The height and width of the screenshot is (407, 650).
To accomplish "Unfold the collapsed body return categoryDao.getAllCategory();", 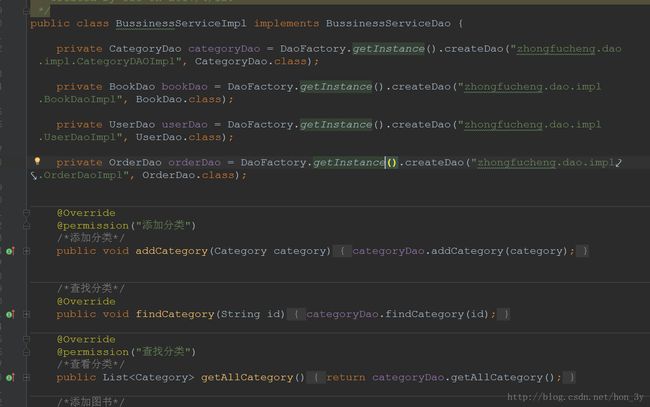I will 442,378.
